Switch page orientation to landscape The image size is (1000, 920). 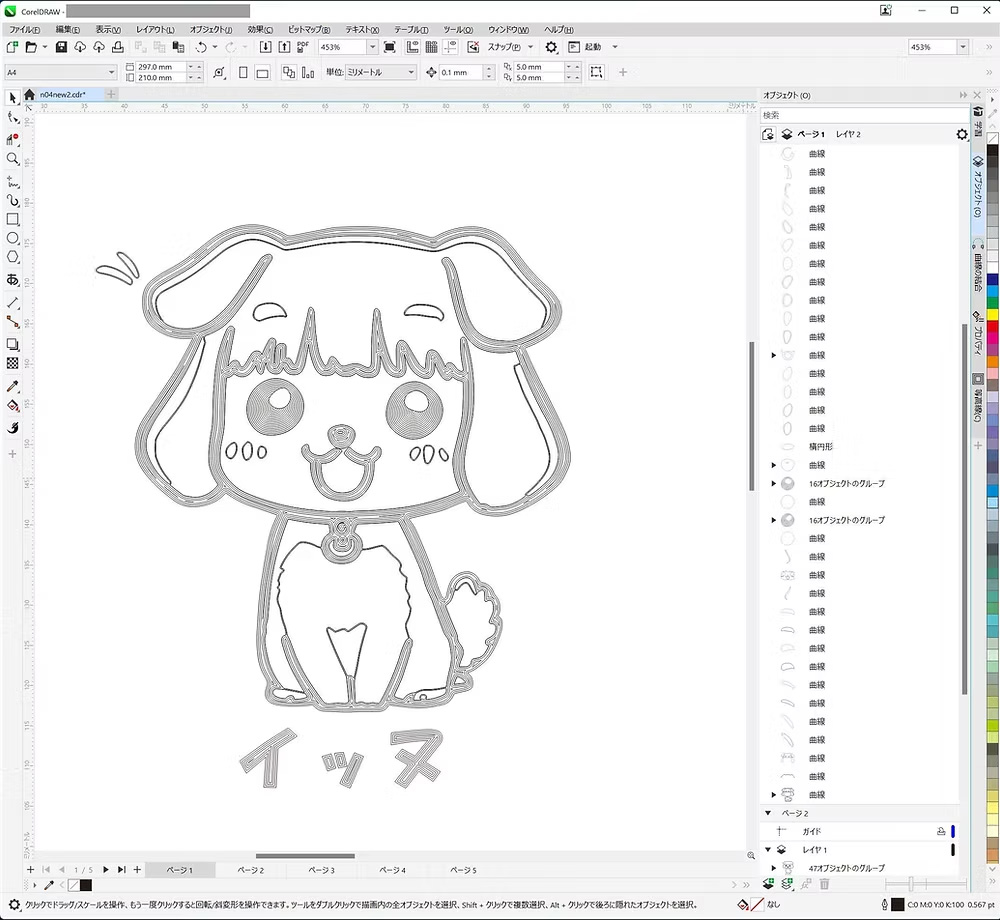pos(264,72)
